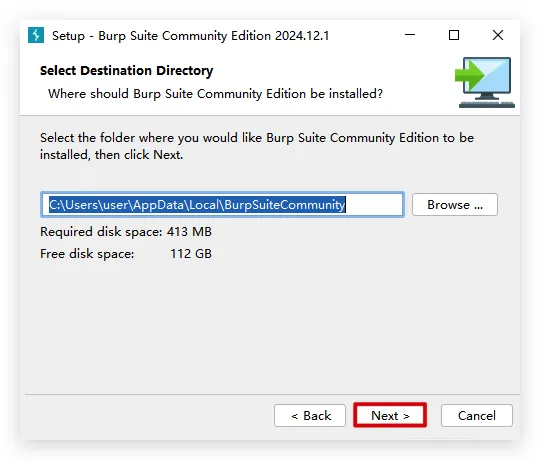Open the Browse ... folder chooser
Viewport: 540px width, 460px height.
pos(455,205)
